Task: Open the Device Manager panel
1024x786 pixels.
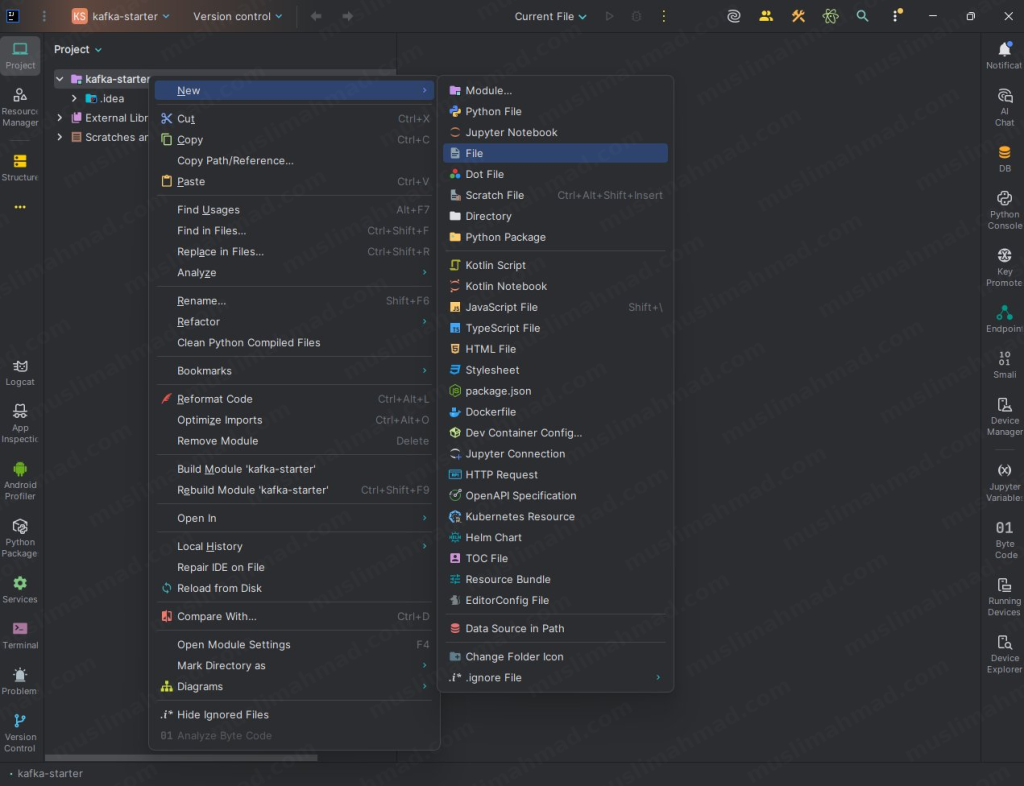Action: 1003,410
